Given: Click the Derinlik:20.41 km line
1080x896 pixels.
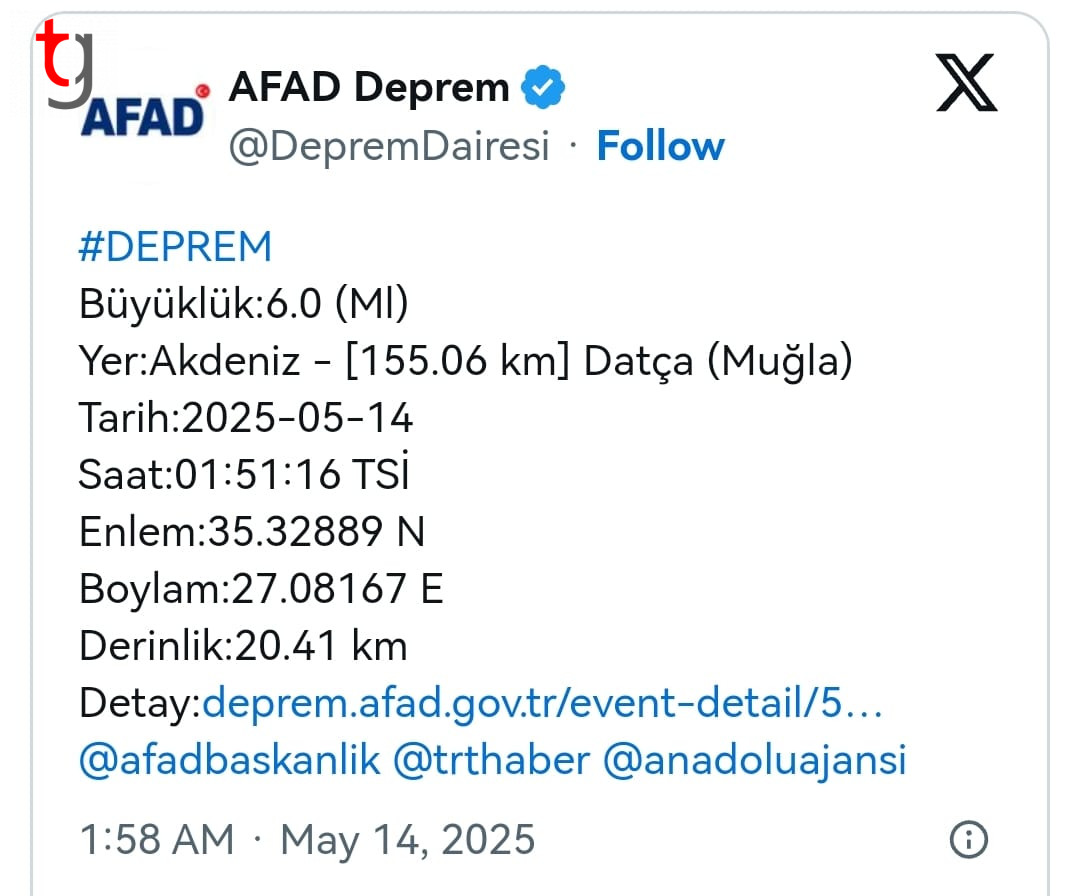Looking at the screenshot, I should tap(243, 646).
